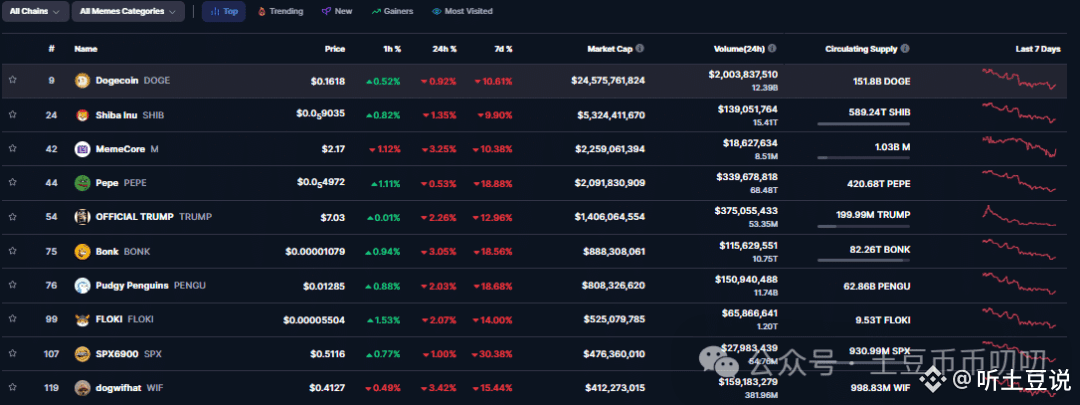
Task: Click the Pepe frog coin icon
Action: (82, 183)
